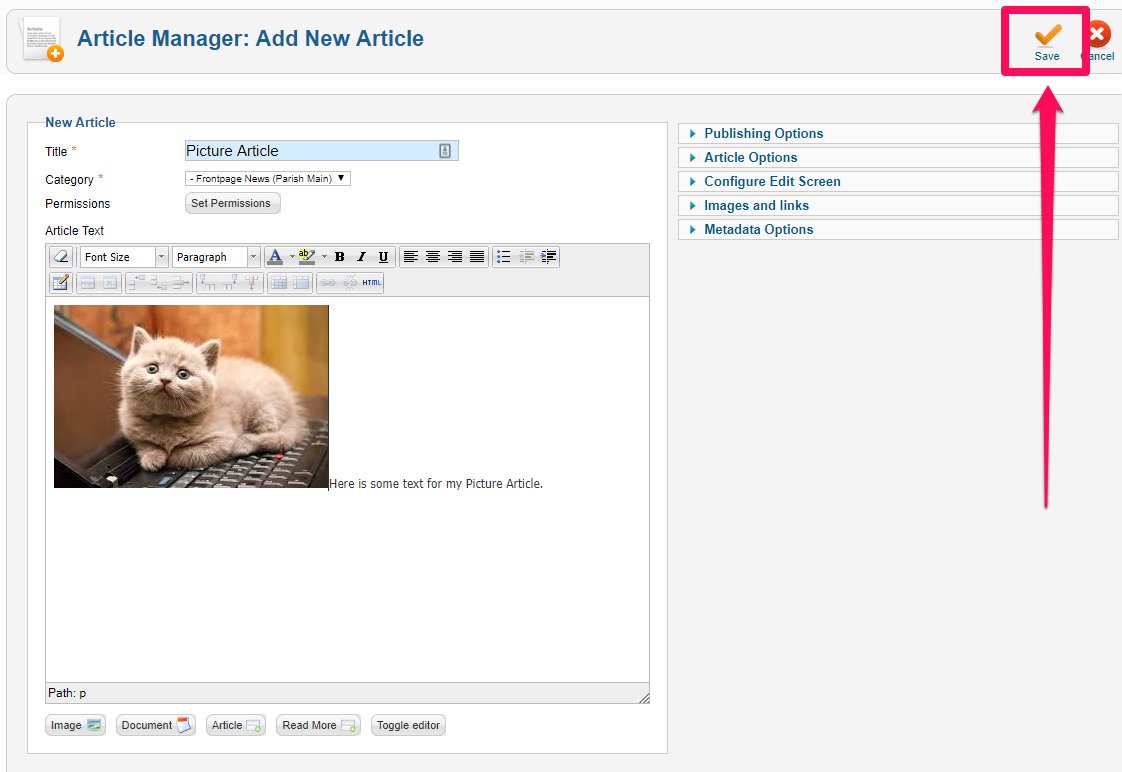Click the Image insert button
Image resolution: width=1122 pixels, height=772 pixels.
(x=75, y=725)
